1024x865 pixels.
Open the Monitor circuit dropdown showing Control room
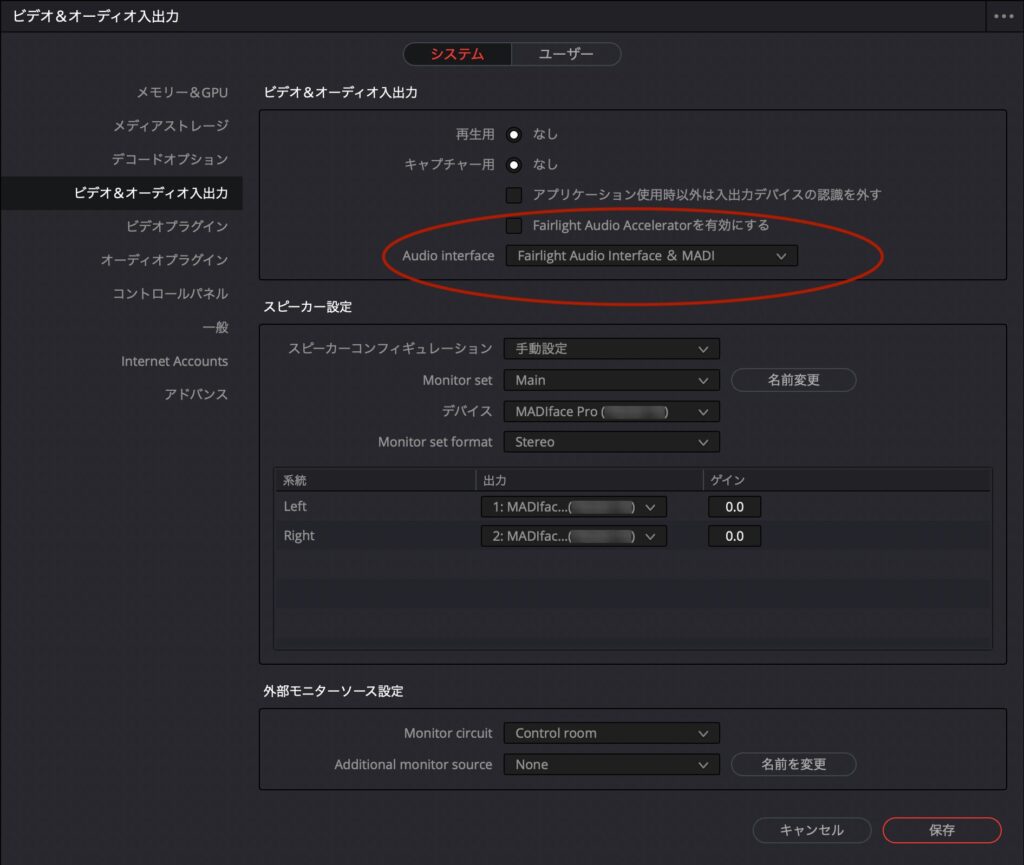(611, 733)
